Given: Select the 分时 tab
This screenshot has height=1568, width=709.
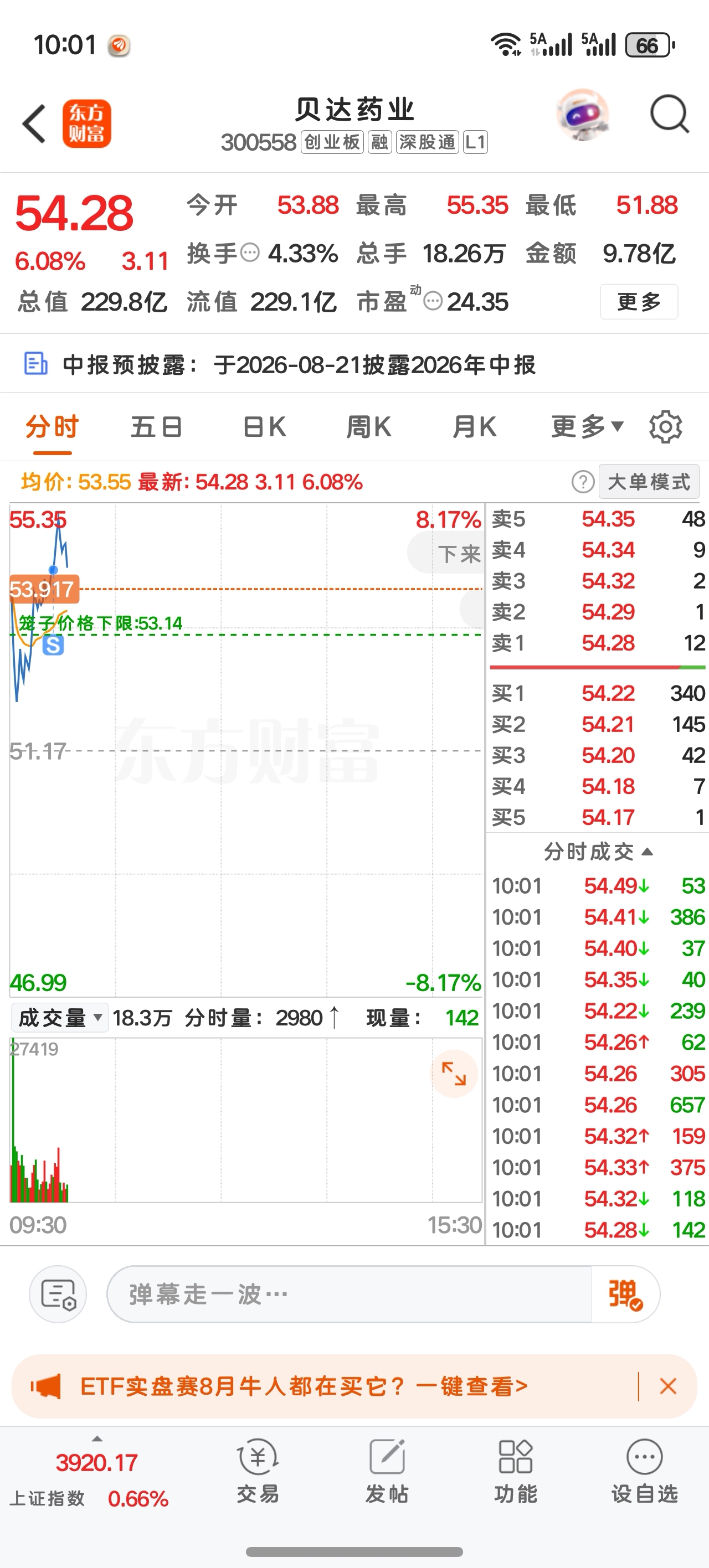Looking at the screenshot, I should click(53, 427).
